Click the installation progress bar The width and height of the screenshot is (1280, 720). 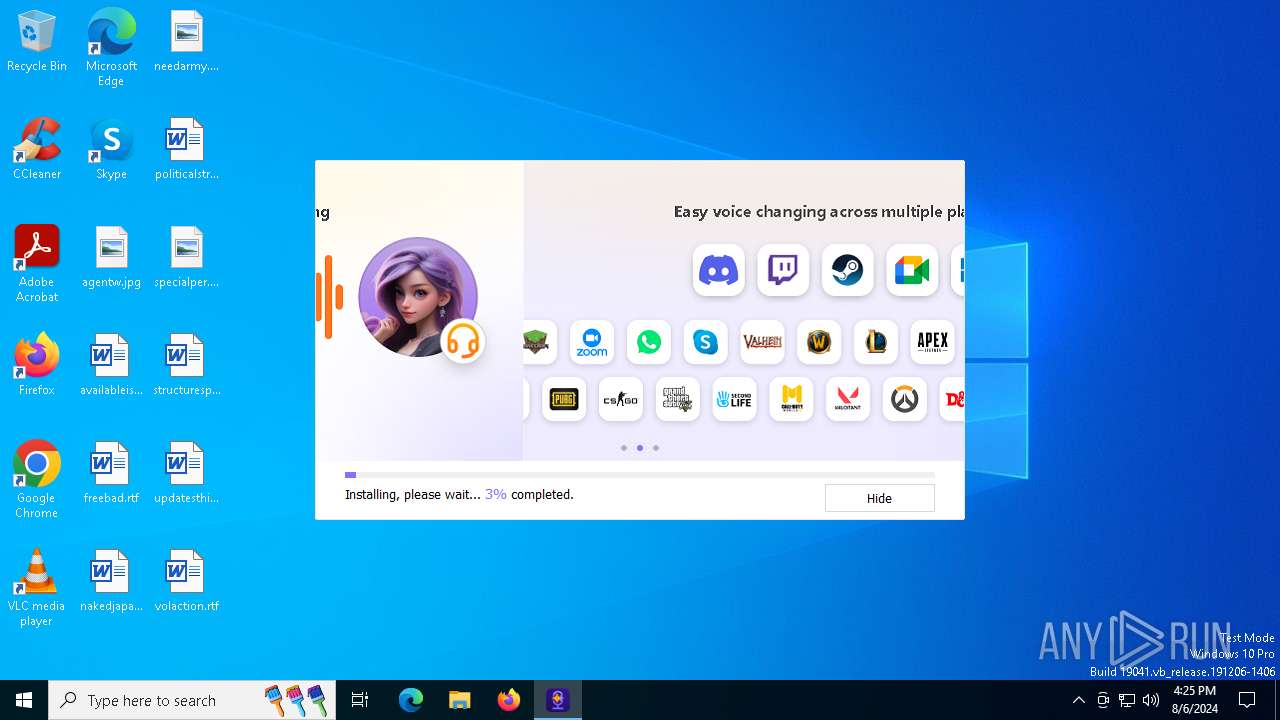click(x=640, y=475)
